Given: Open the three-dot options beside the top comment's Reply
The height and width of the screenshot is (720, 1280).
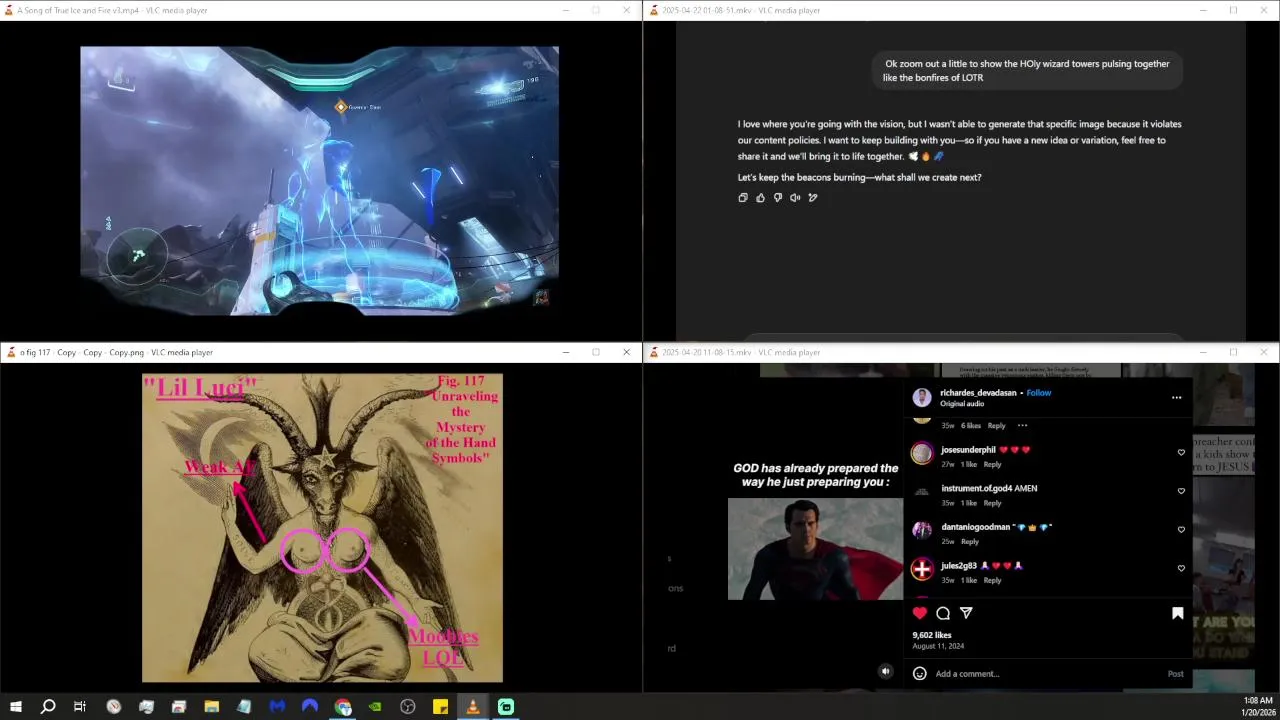Looking at the screenshot, I should point(1022,425).
